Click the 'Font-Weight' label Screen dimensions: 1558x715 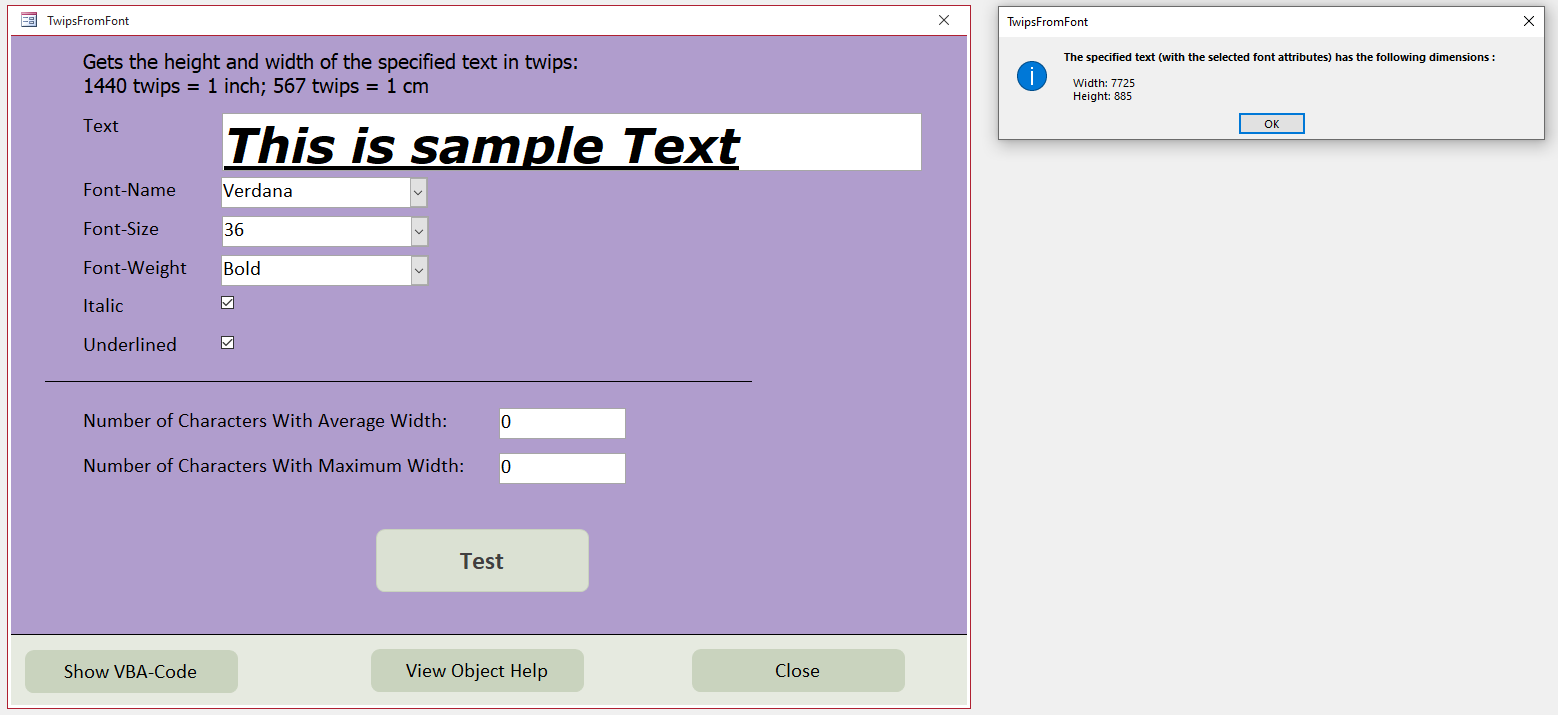135,268
